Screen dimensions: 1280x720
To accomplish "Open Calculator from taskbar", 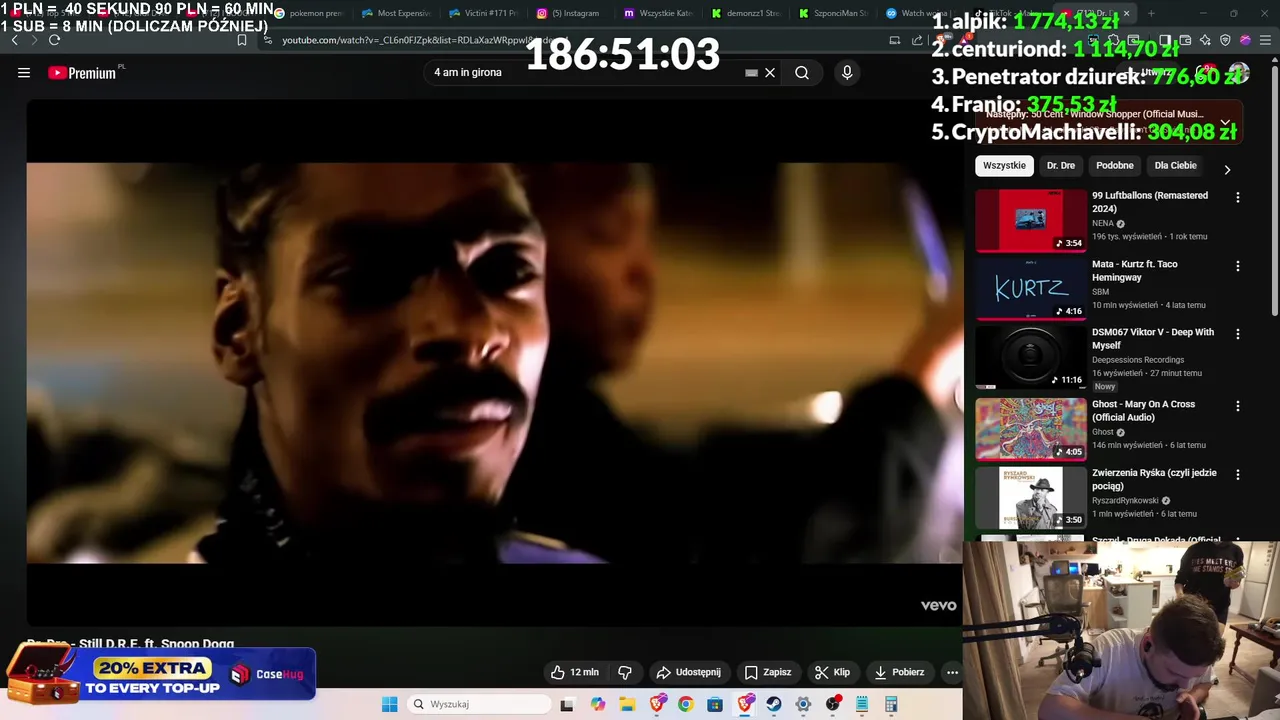I will click(x=891, y=704).
